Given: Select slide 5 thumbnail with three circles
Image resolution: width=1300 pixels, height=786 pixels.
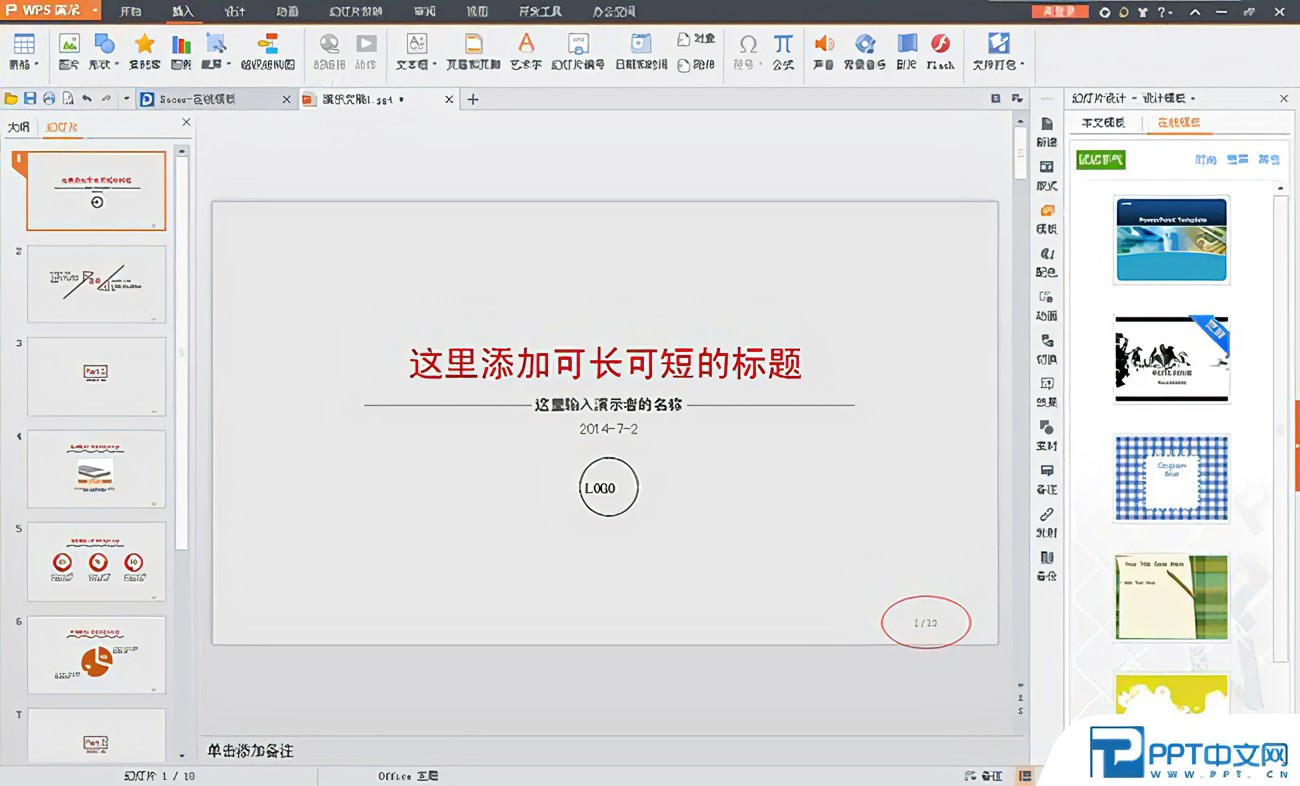Looking at the screenshot, I should pyautogui.click(x=96, y=561).
